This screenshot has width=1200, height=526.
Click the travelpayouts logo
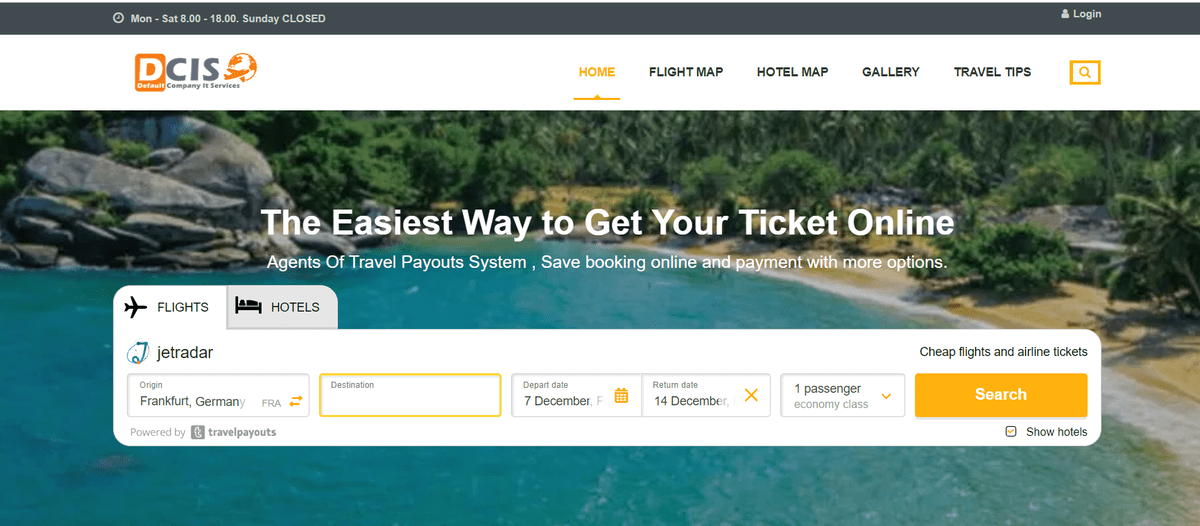click(x=233, y=432)
